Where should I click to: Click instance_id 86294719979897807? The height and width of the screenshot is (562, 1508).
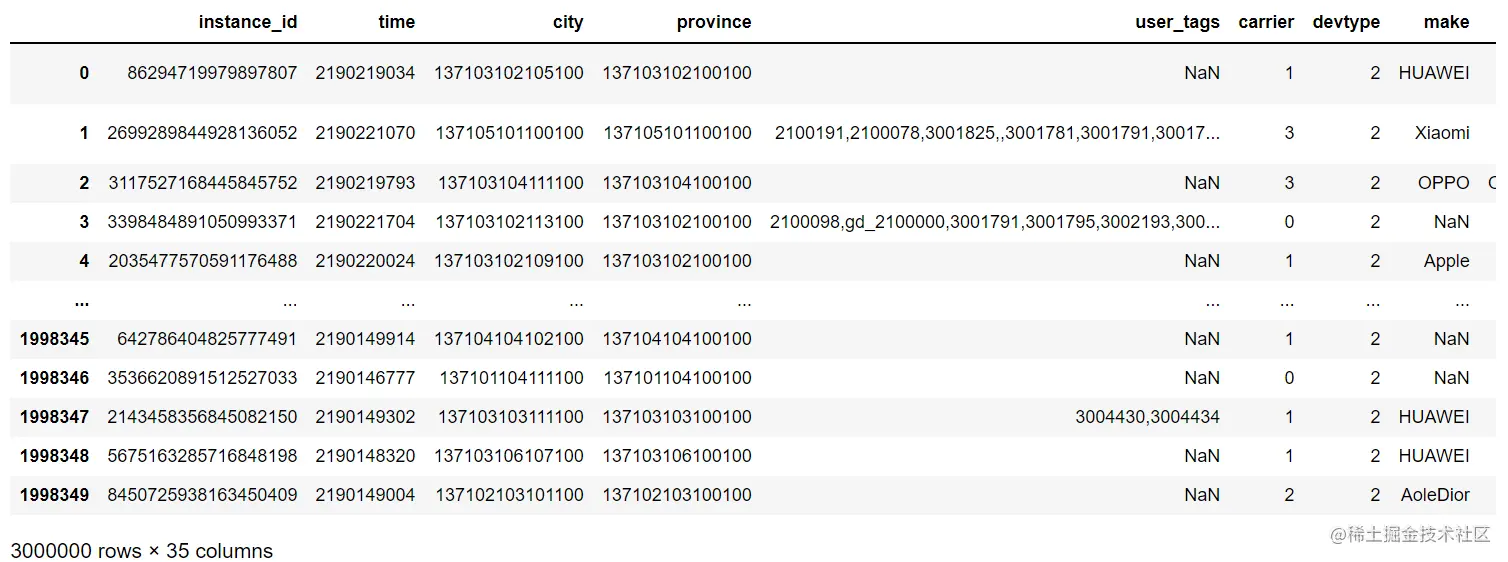(212, 73)
